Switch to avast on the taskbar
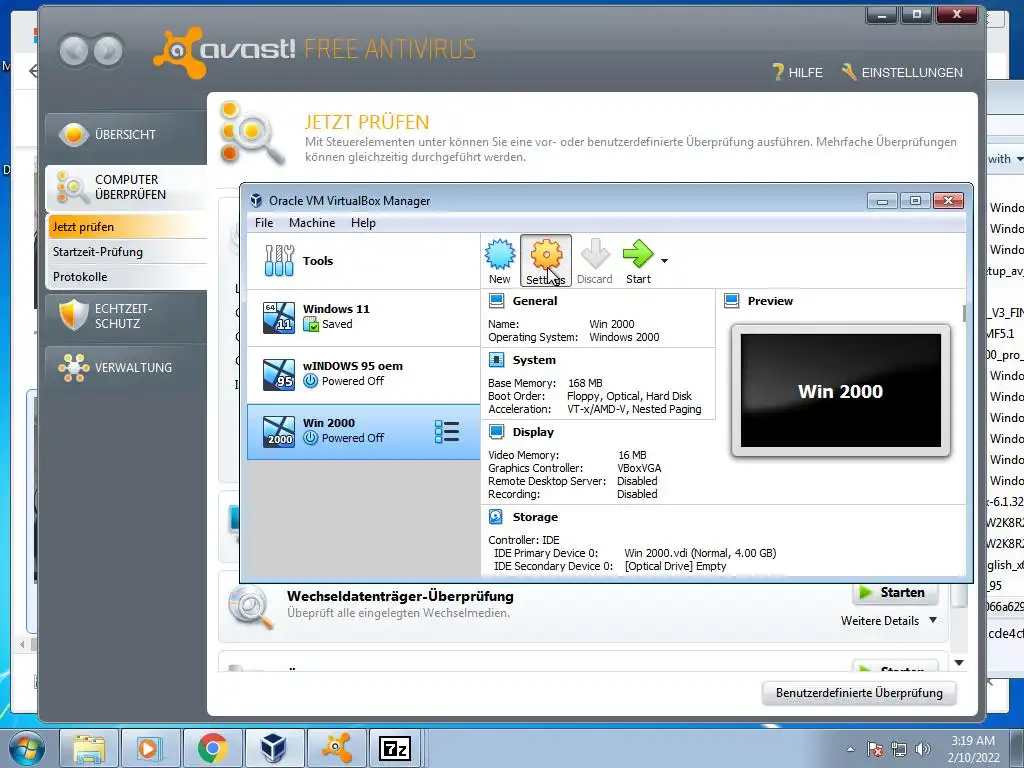This screenshot has height=768, width=1024. (x=336, y=748)
